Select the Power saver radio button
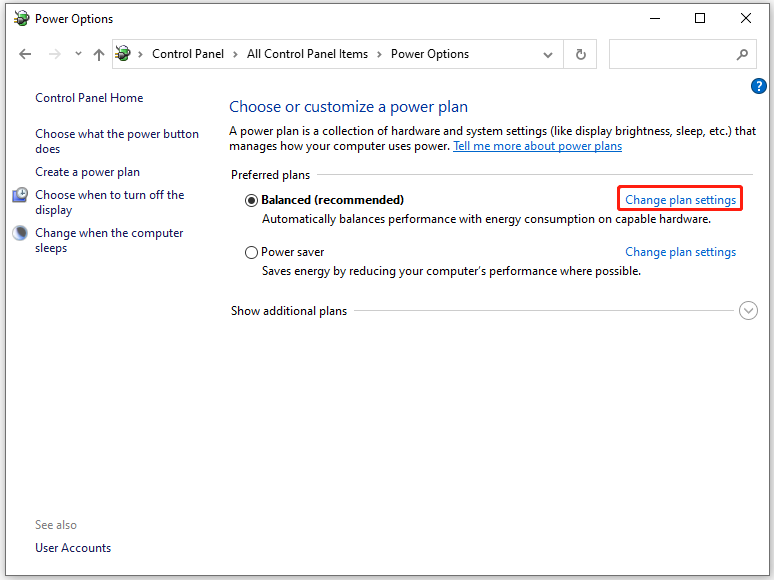The height and width of the screenshot is (580, 774). click(251, 253)
